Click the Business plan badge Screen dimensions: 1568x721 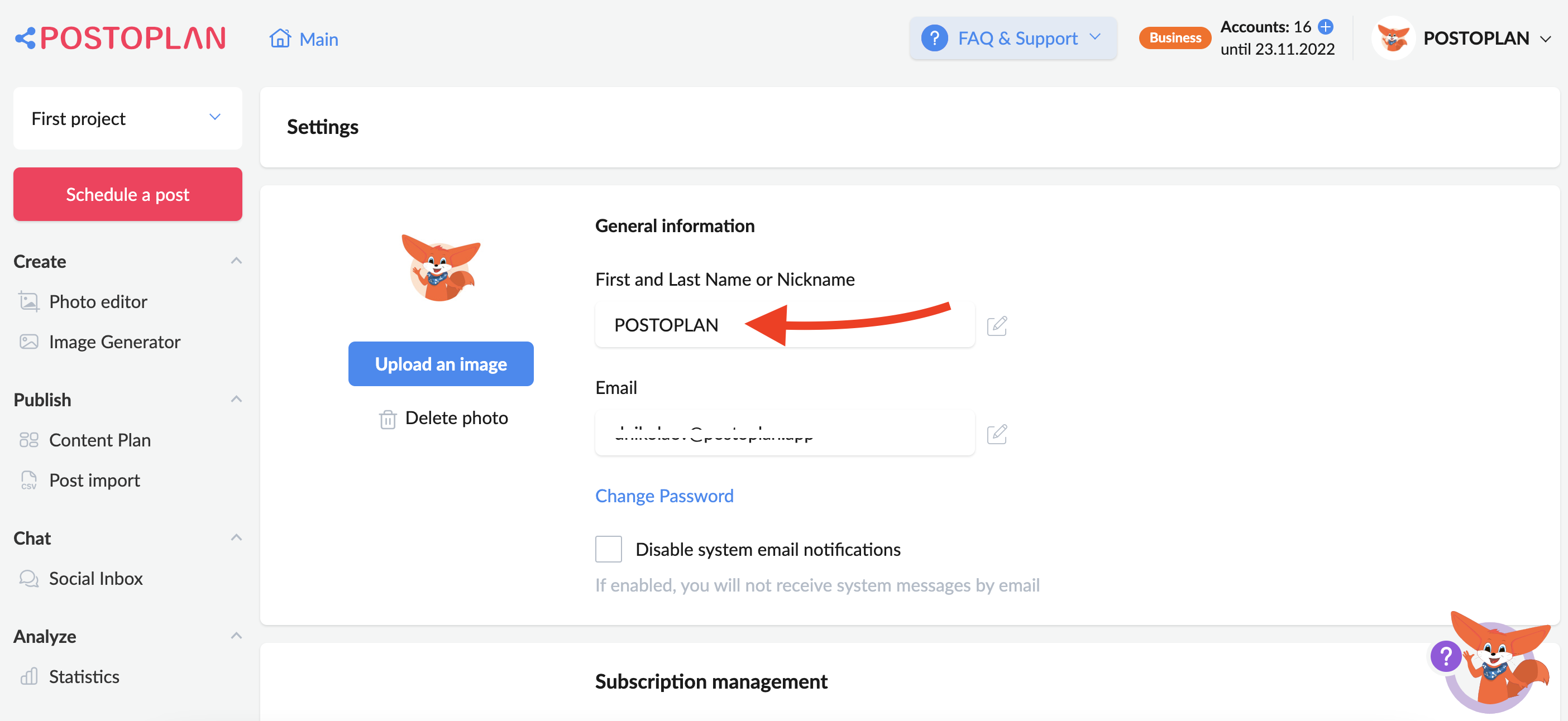click(x=1175, y=38)
